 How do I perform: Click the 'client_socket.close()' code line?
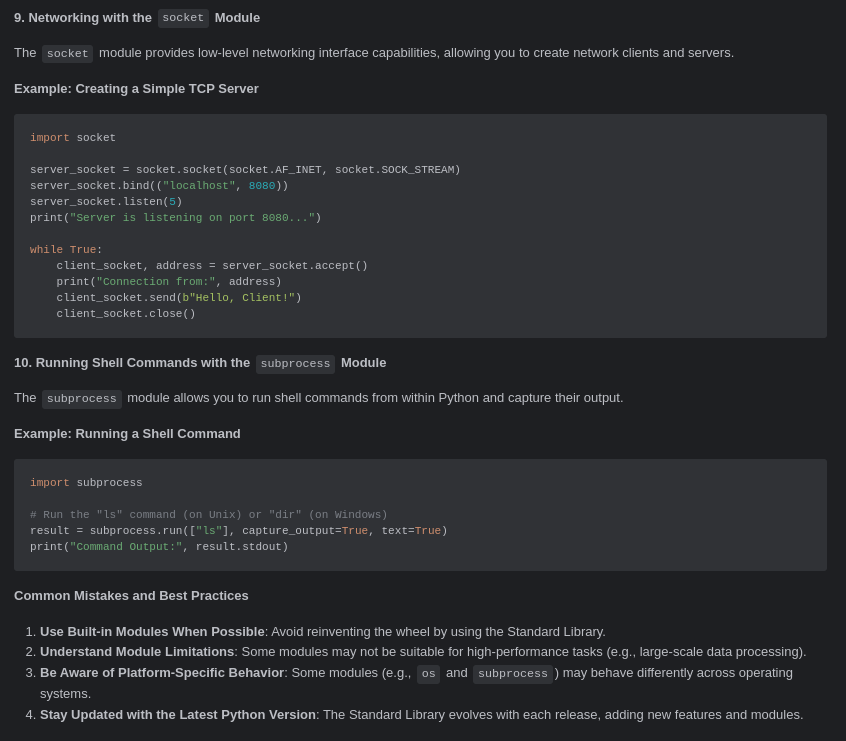(x=126, y=314)
